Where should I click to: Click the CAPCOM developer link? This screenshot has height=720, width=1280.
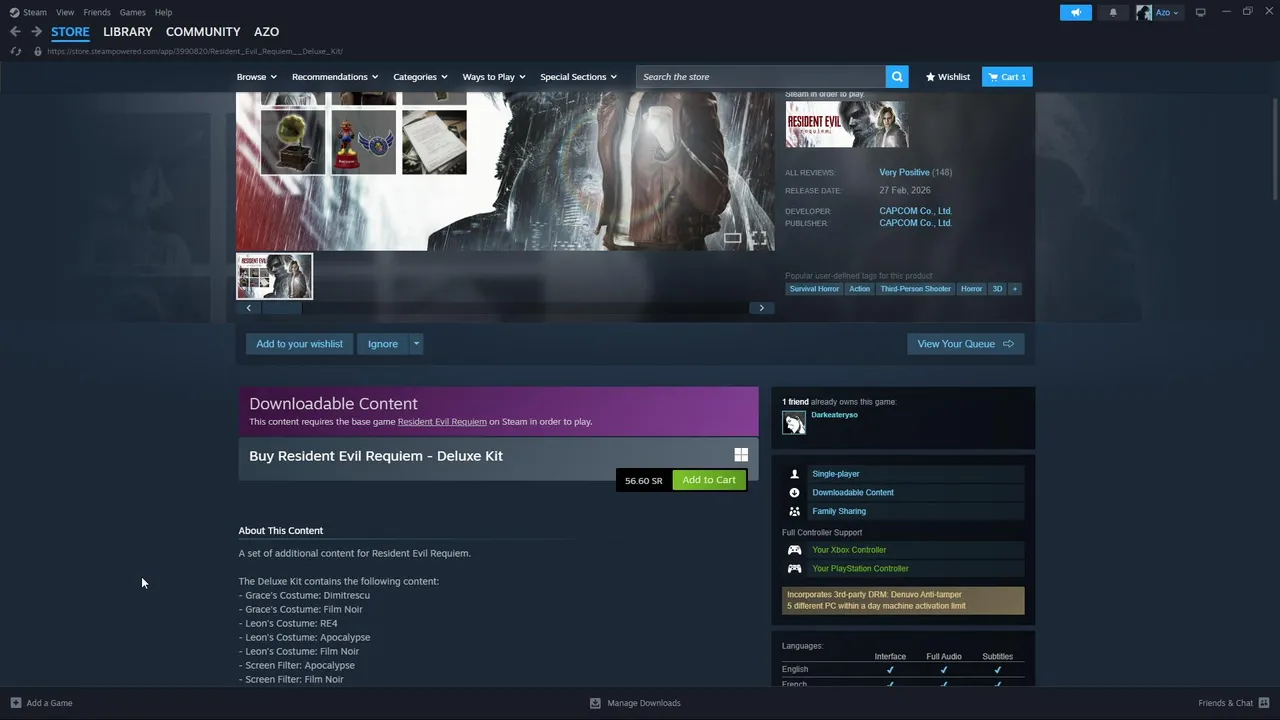pos(915,211)
